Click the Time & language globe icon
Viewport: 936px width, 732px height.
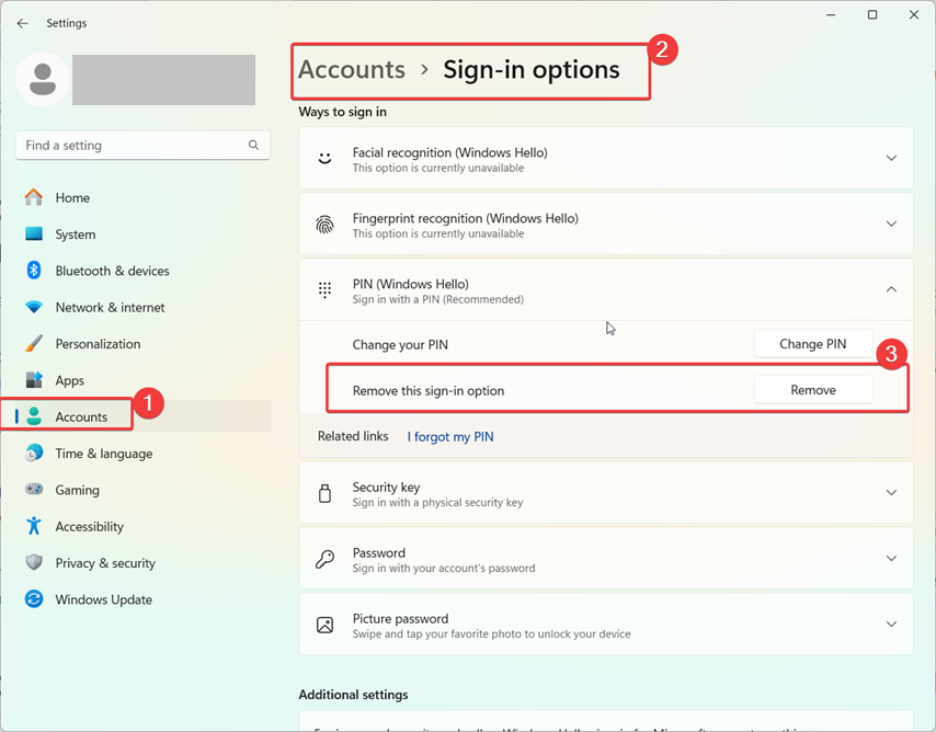[34, 453]
